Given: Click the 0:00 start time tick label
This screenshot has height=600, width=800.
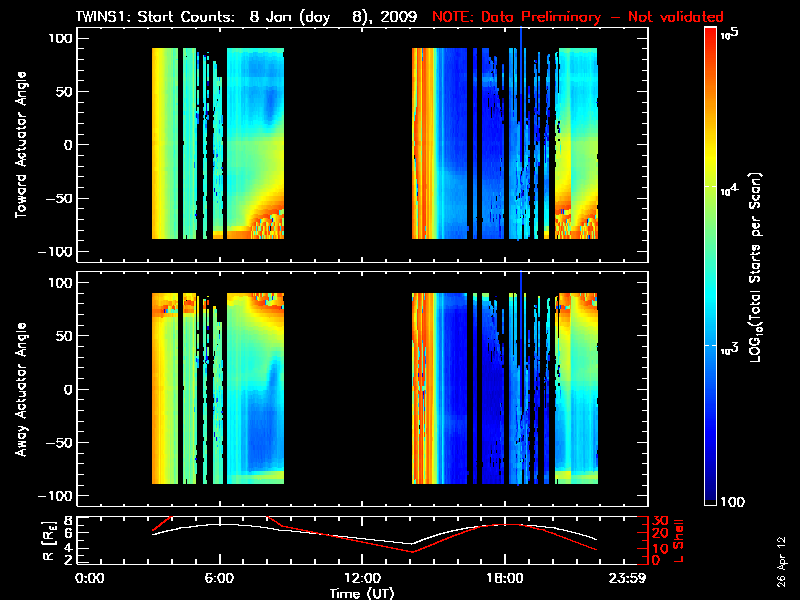Looking at the screenshot, I should (x=90, y=578).
